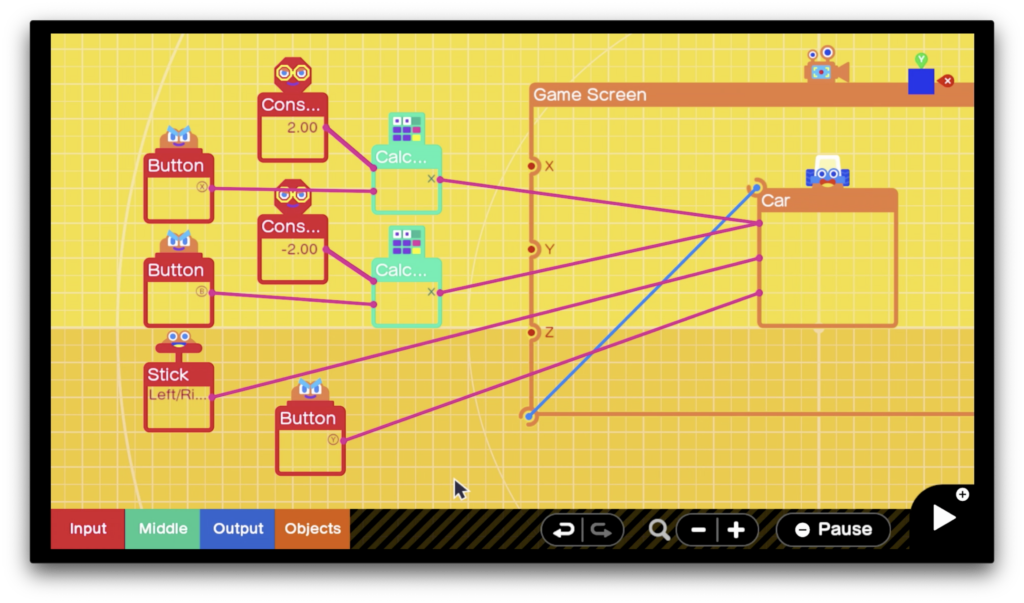The width and height of the screenshot is (1024, 603).
Task: Click the Game Screen X port
Action: 534,166
